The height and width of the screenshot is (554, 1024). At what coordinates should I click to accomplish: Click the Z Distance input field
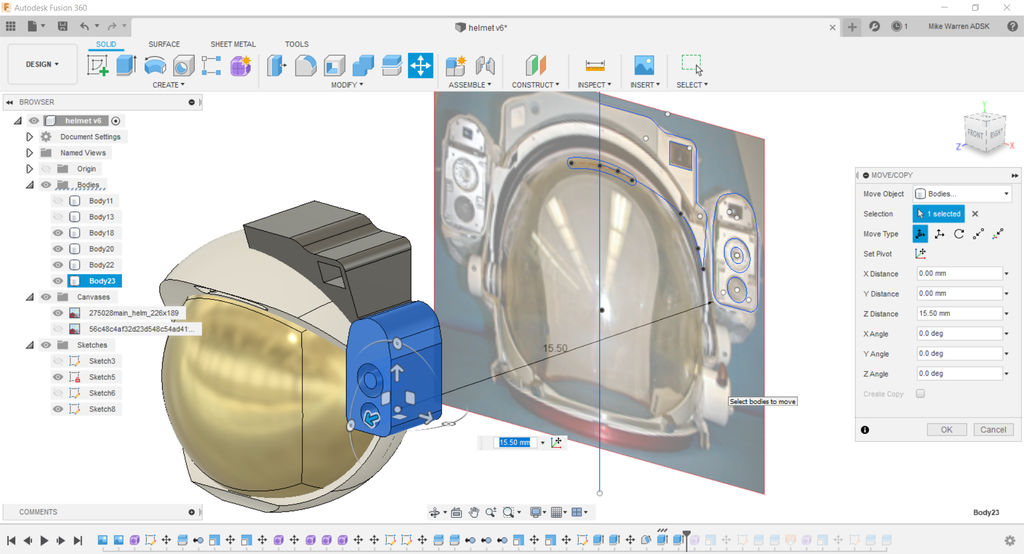[x=959, y=314]
